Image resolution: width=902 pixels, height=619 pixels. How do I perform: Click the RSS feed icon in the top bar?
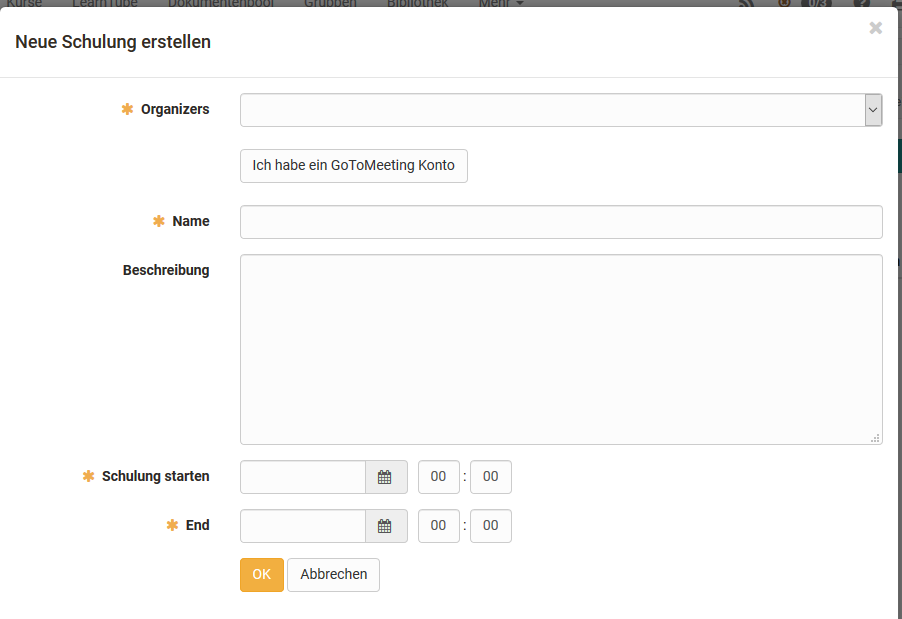click(x=747, y=4)
